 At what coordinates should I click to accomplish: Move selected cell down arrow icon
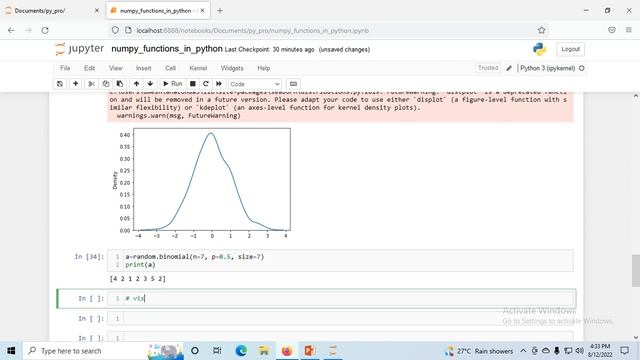(x=150, y=84)
